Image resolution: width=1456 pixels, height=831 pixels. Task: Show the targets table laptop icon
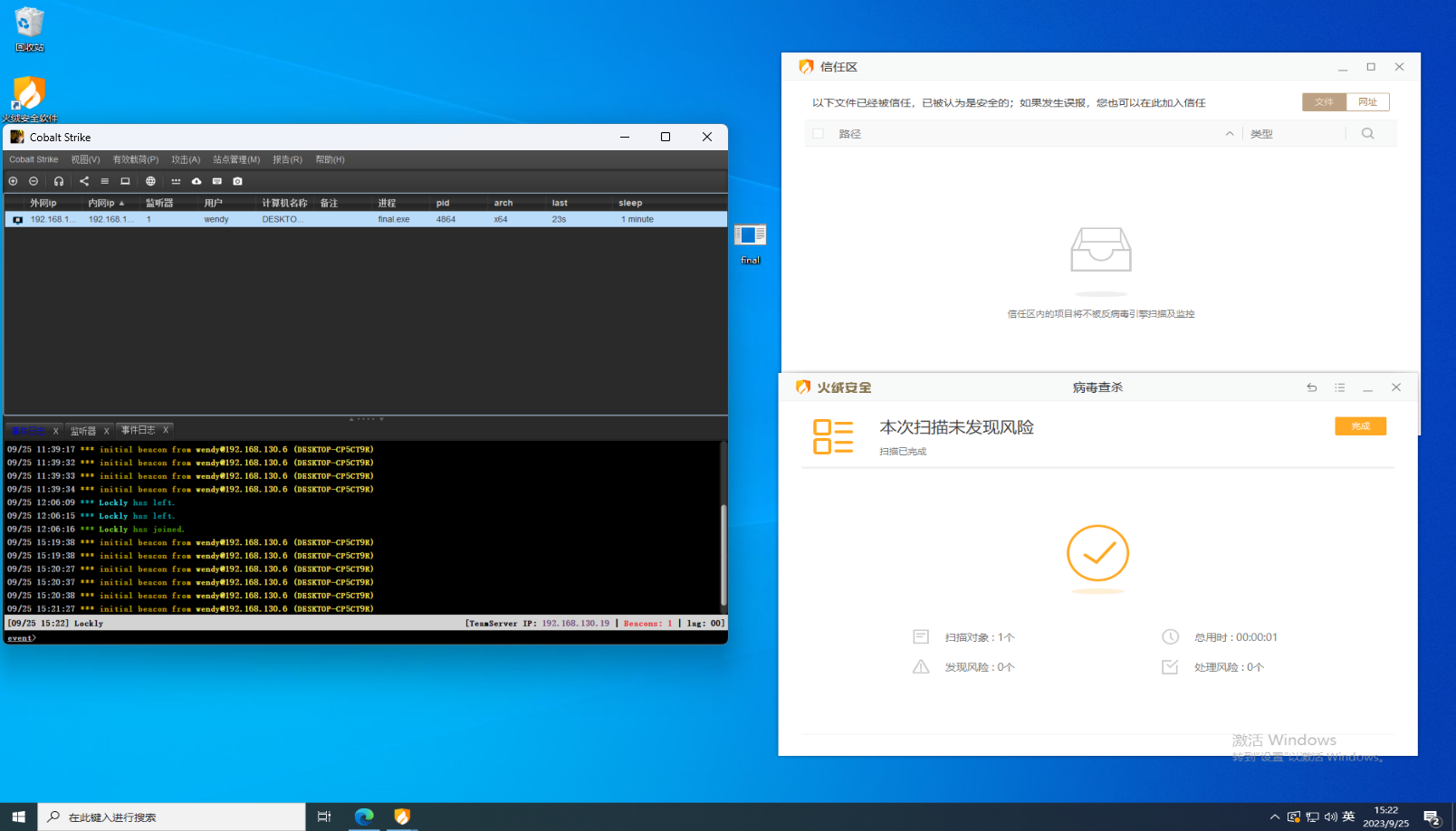(126, 181)
